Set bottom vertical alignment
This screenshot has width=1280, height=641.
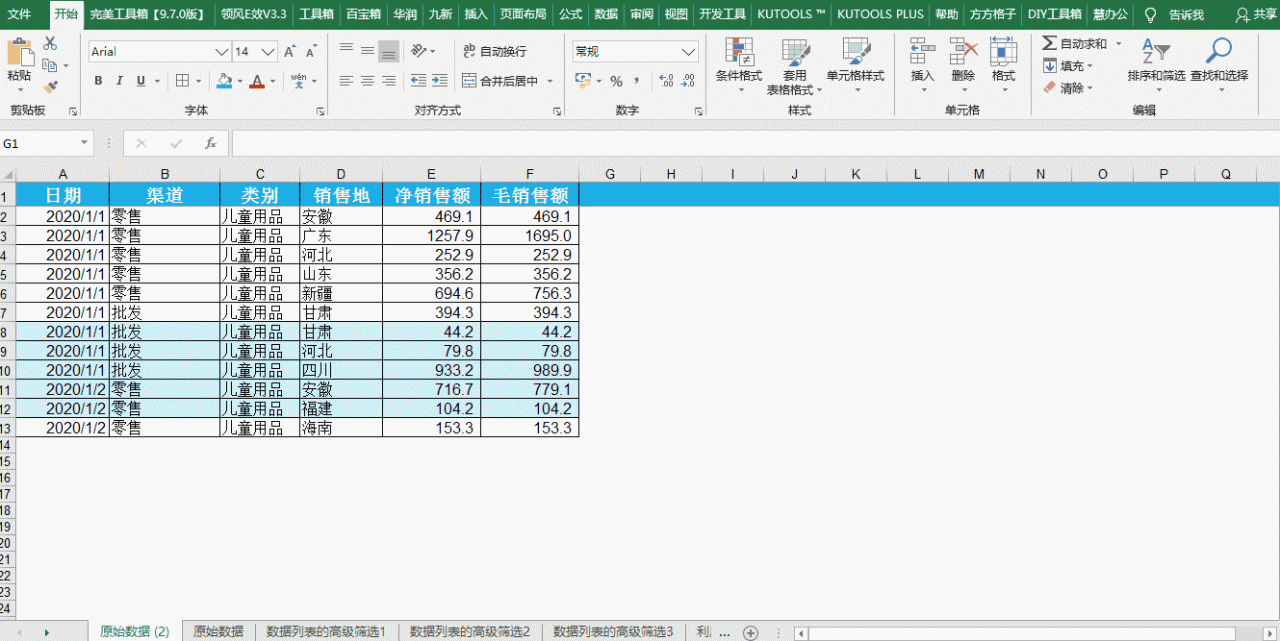coord(389,50)
